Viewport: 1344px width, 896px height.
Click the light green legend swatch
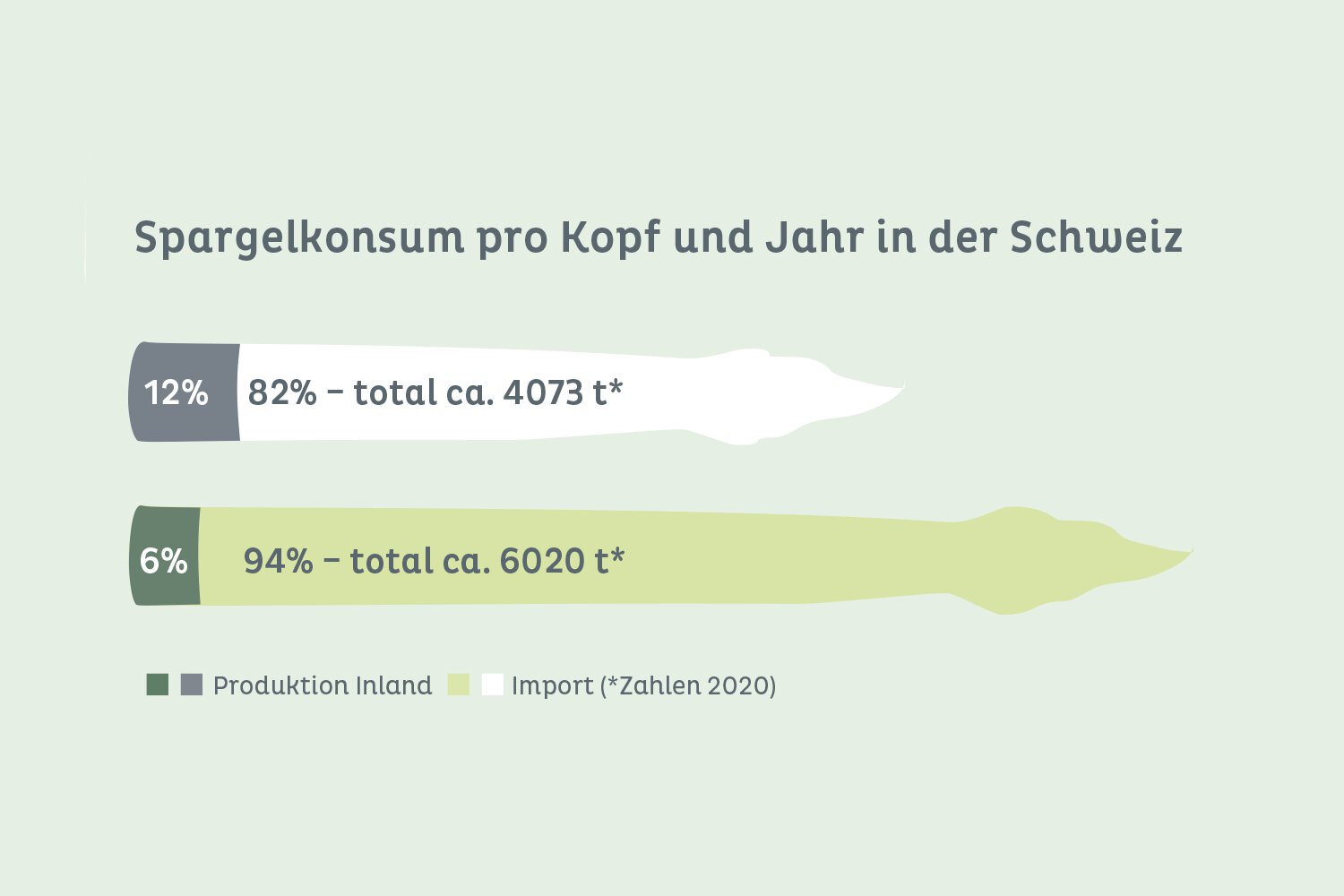459,685
